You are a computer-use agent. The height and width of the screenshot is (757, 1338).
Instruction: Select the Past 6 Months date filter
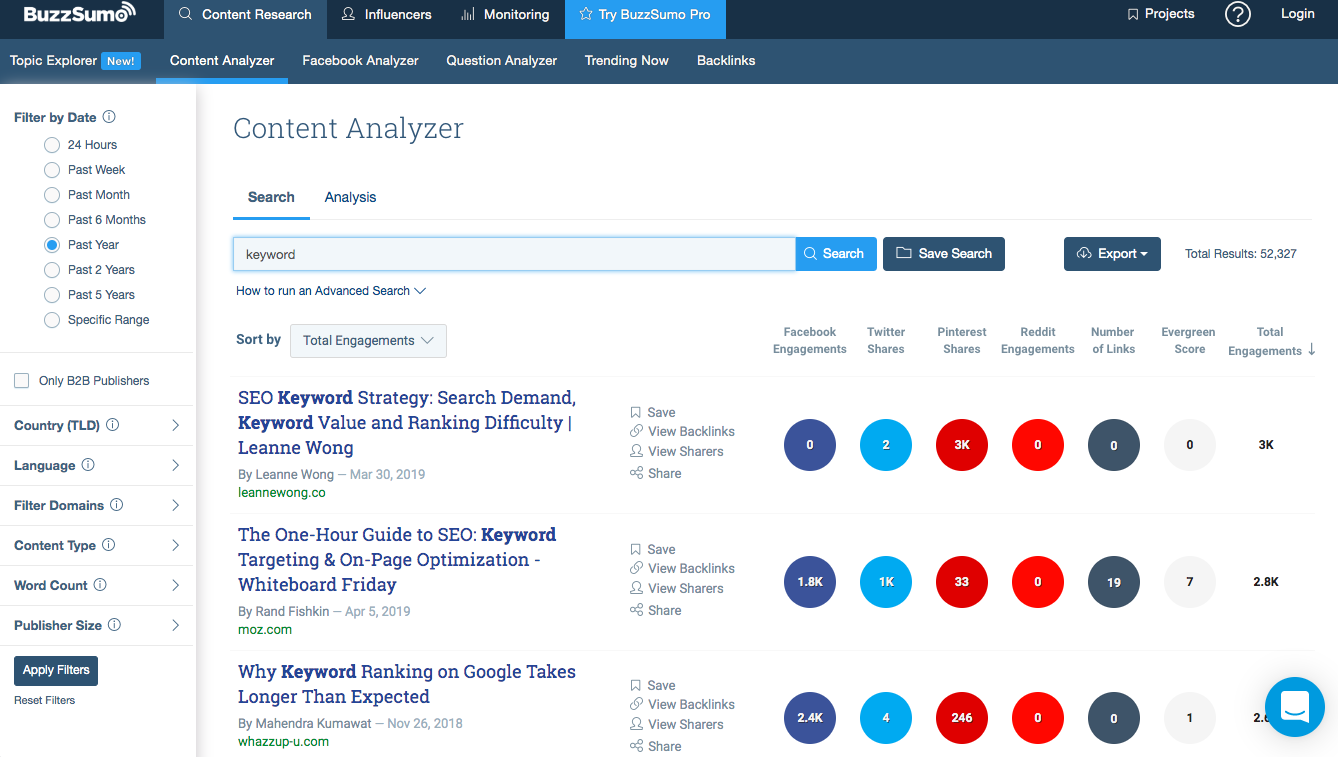click(x=52, y=220)
